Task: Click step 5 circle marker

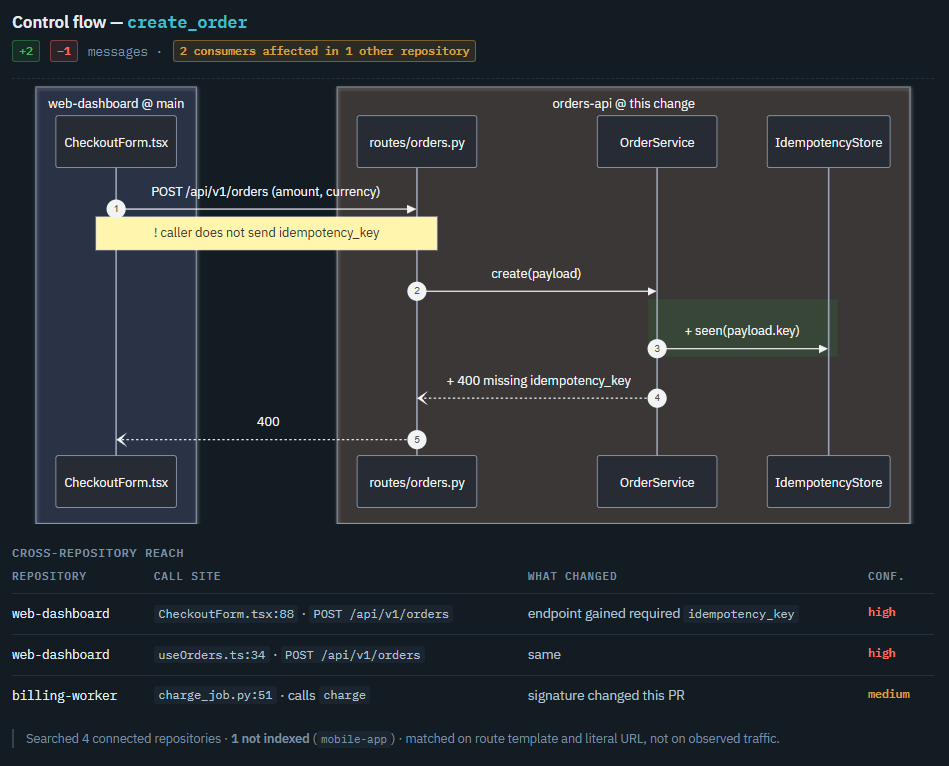Action: pyautogui.click(x=417, y=439)
